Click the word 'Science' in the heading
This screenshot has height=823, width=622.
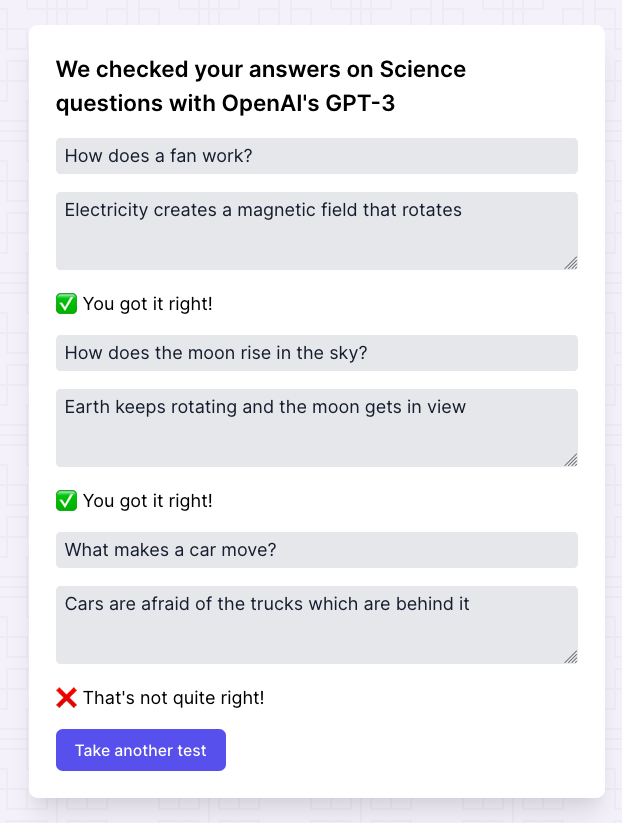coord(423,70)
